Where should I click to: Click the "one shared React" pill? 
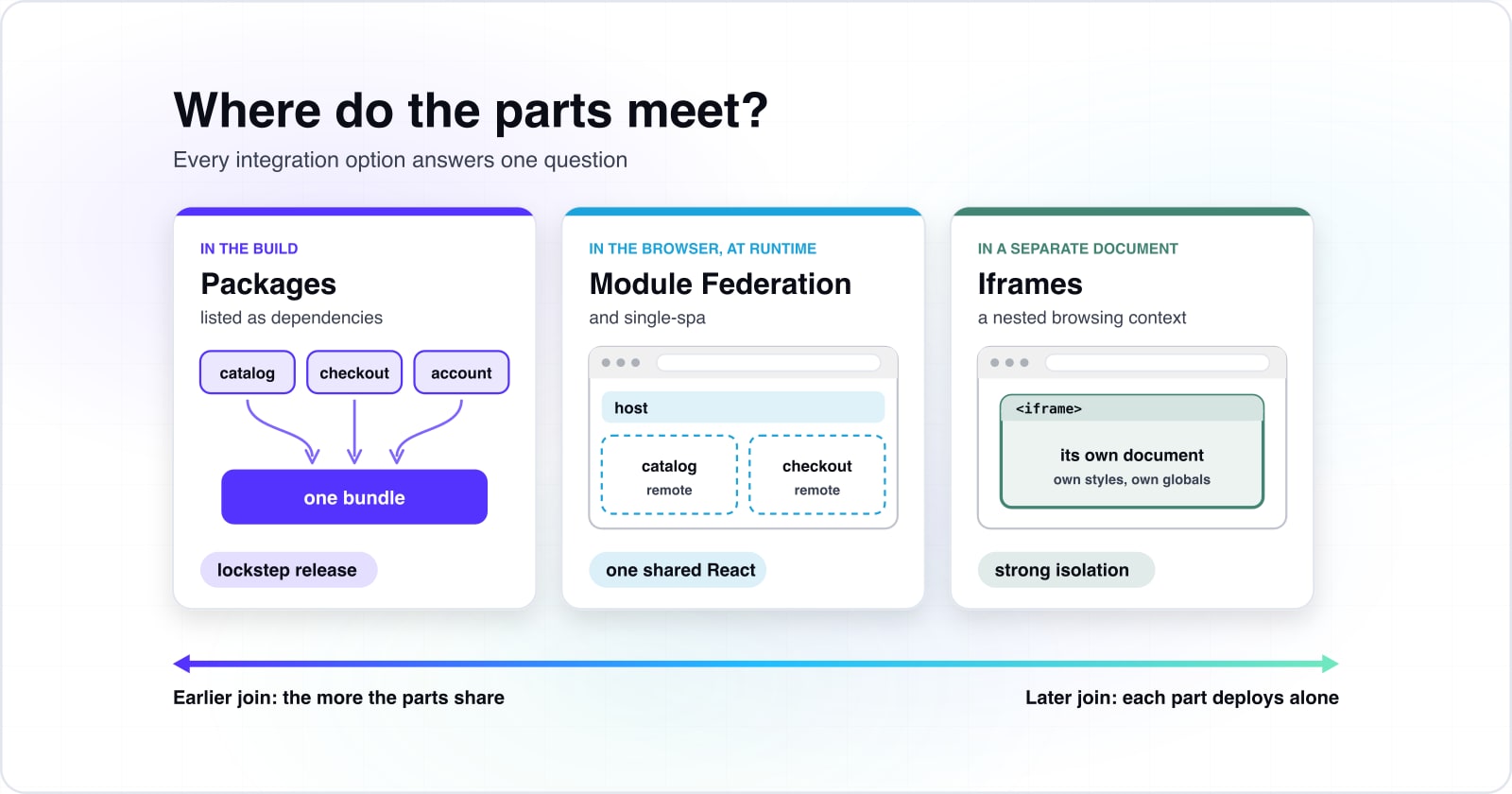[x=678, y=570]
